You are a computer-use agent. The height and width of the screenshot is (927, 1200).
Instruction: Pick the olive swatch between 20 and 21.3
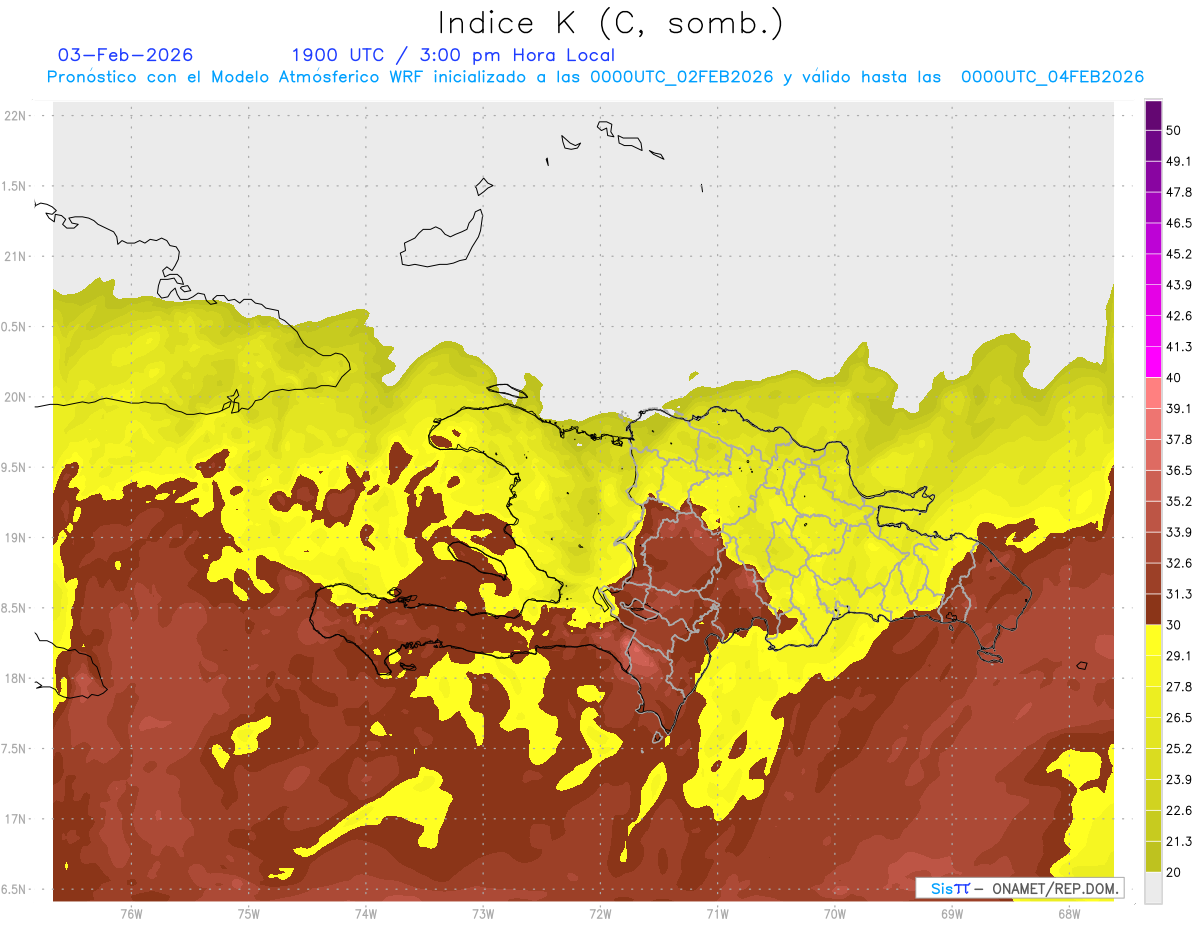pyautogui.click(x=1153, y=857)
